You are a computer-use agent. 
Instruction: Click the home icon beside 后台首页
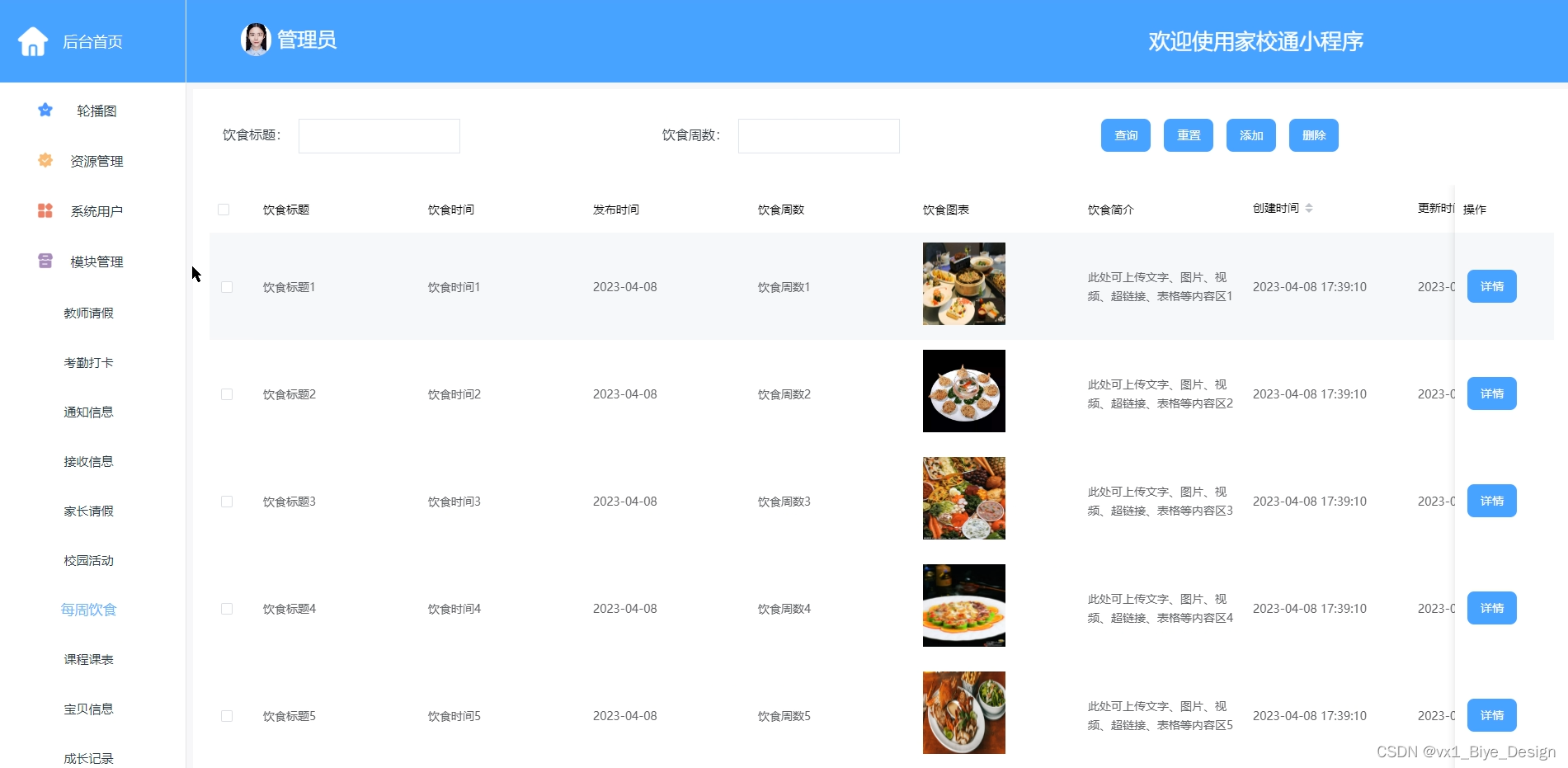[33, 41]
